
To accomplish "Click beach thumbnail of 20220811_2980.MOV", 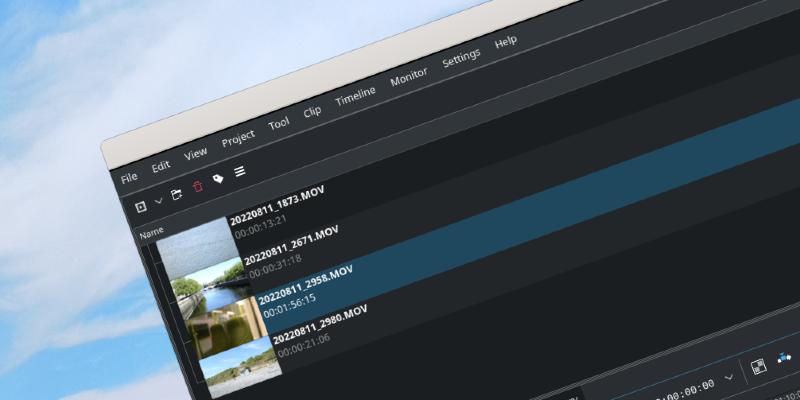I will point(240,366).
